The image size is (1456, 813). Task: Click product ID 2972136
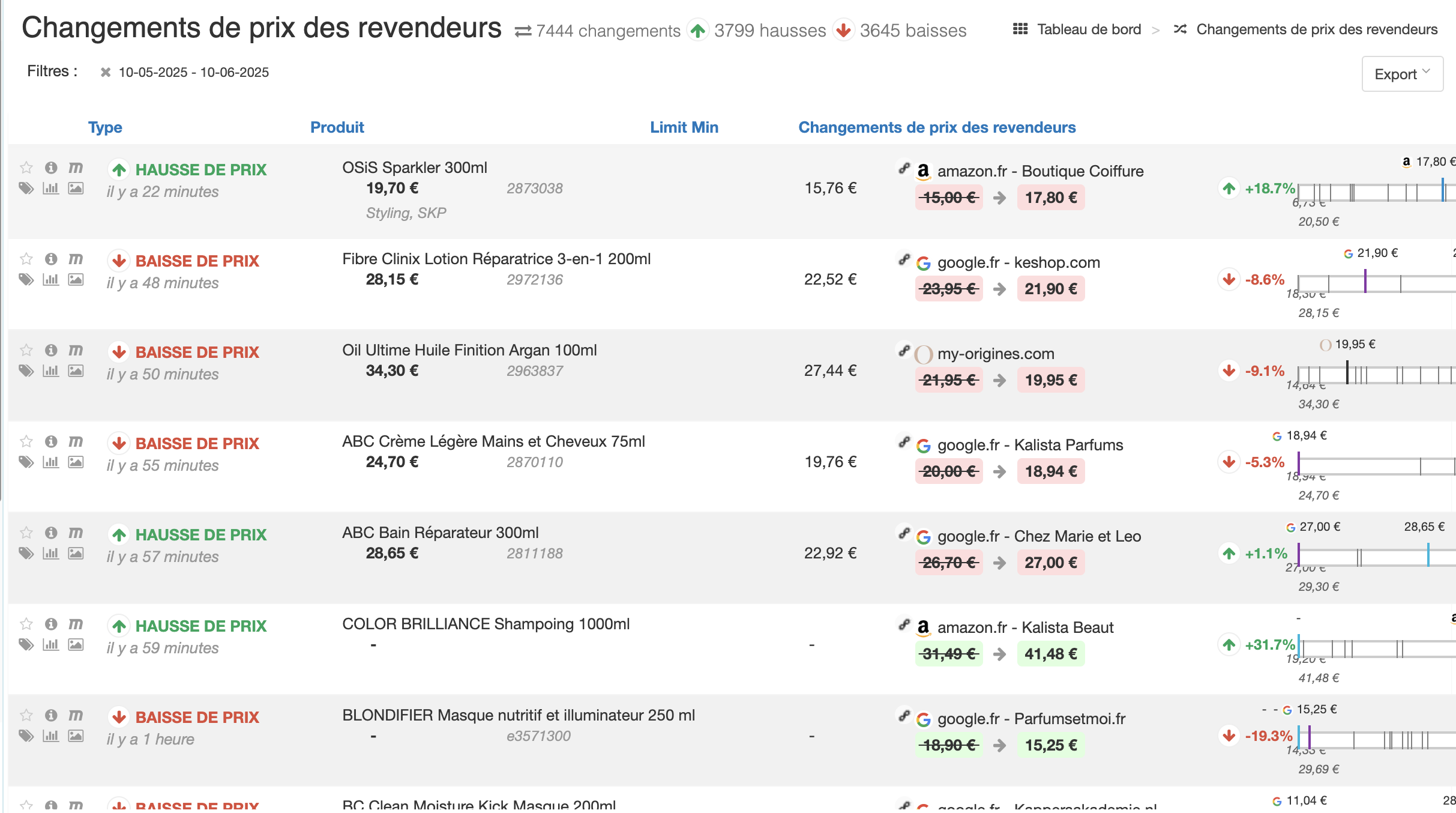(535, 280)
